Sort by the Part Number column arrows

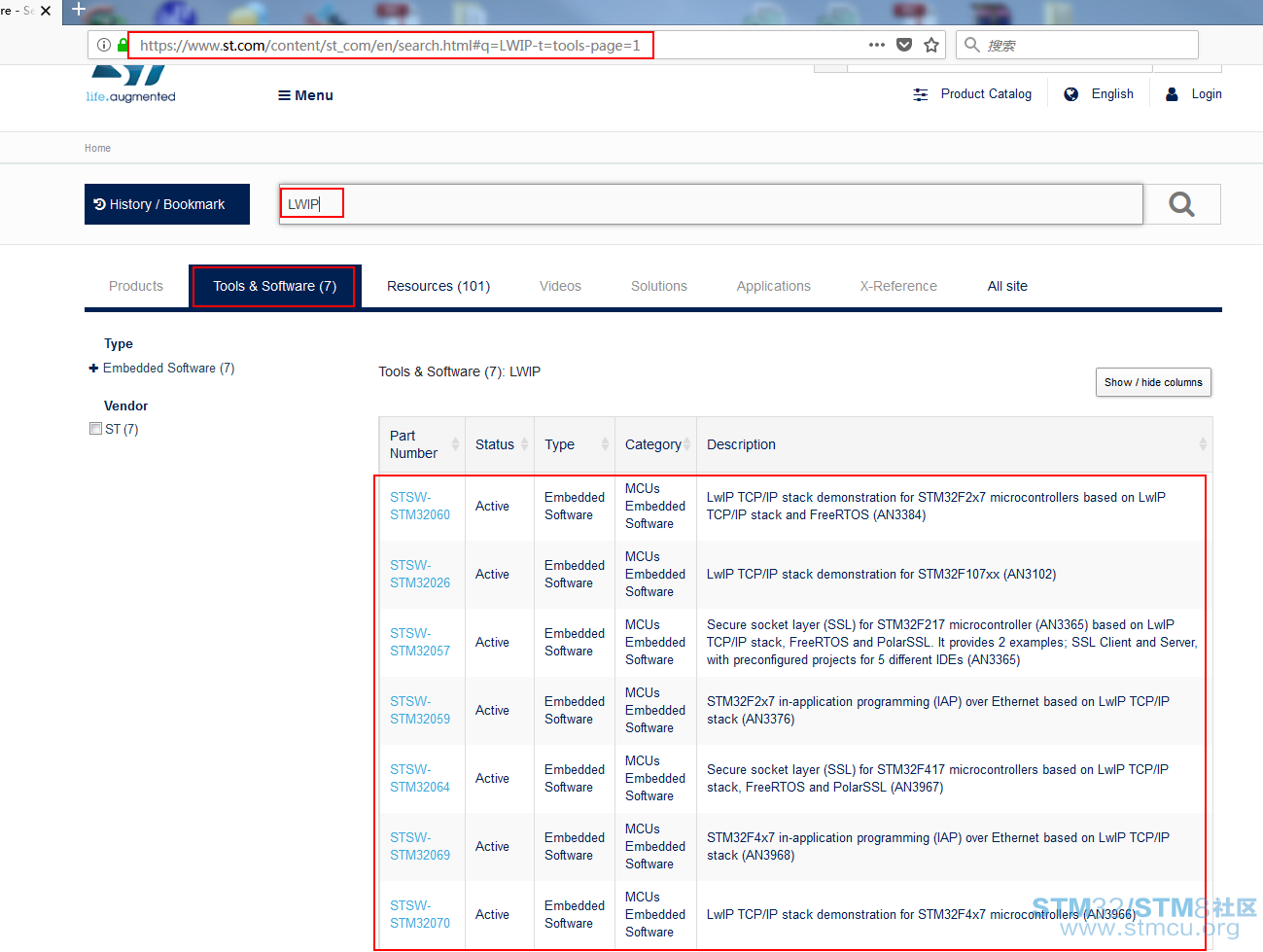(455, 444)
